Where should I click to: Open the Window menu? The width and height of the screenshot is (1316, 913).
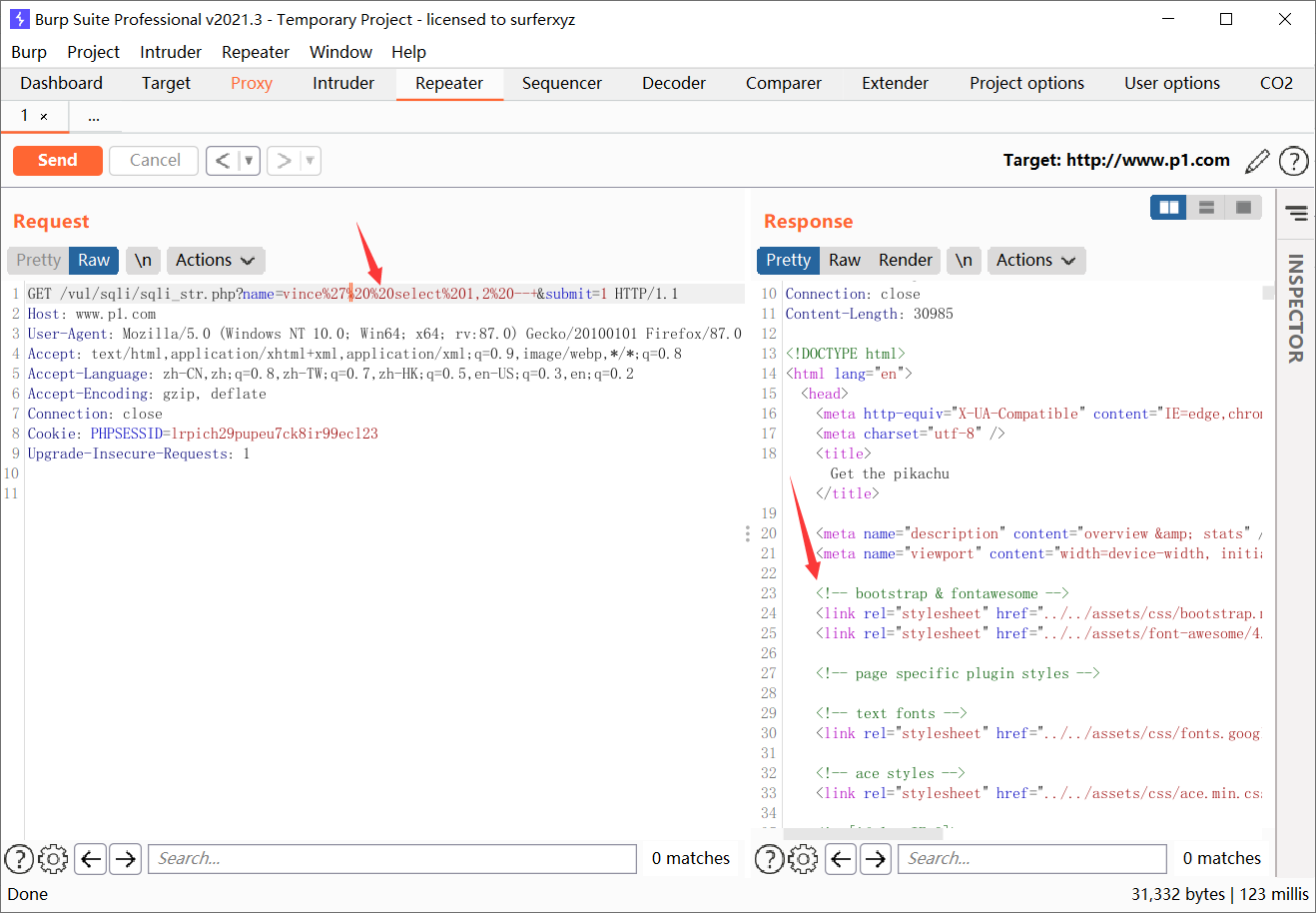point(340,52)
